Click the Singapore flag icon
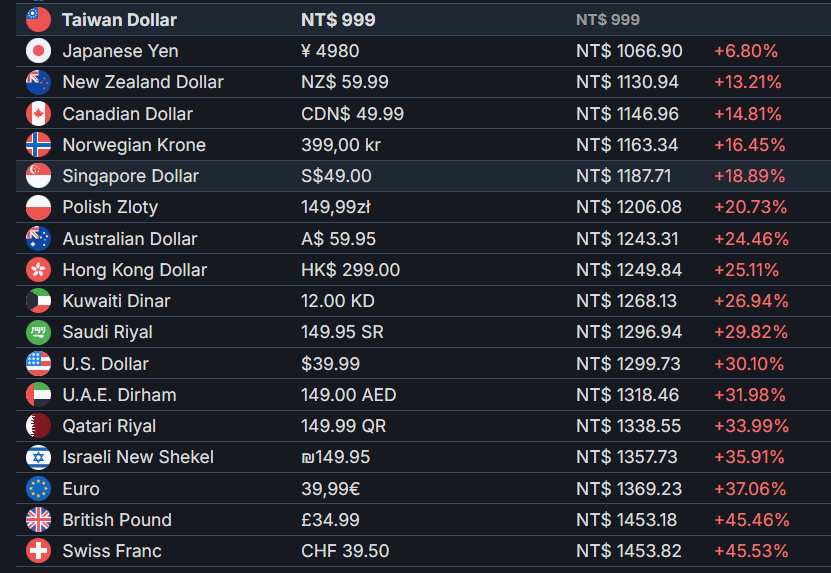This screenshot has height=573, width=831. click(38, 176)
